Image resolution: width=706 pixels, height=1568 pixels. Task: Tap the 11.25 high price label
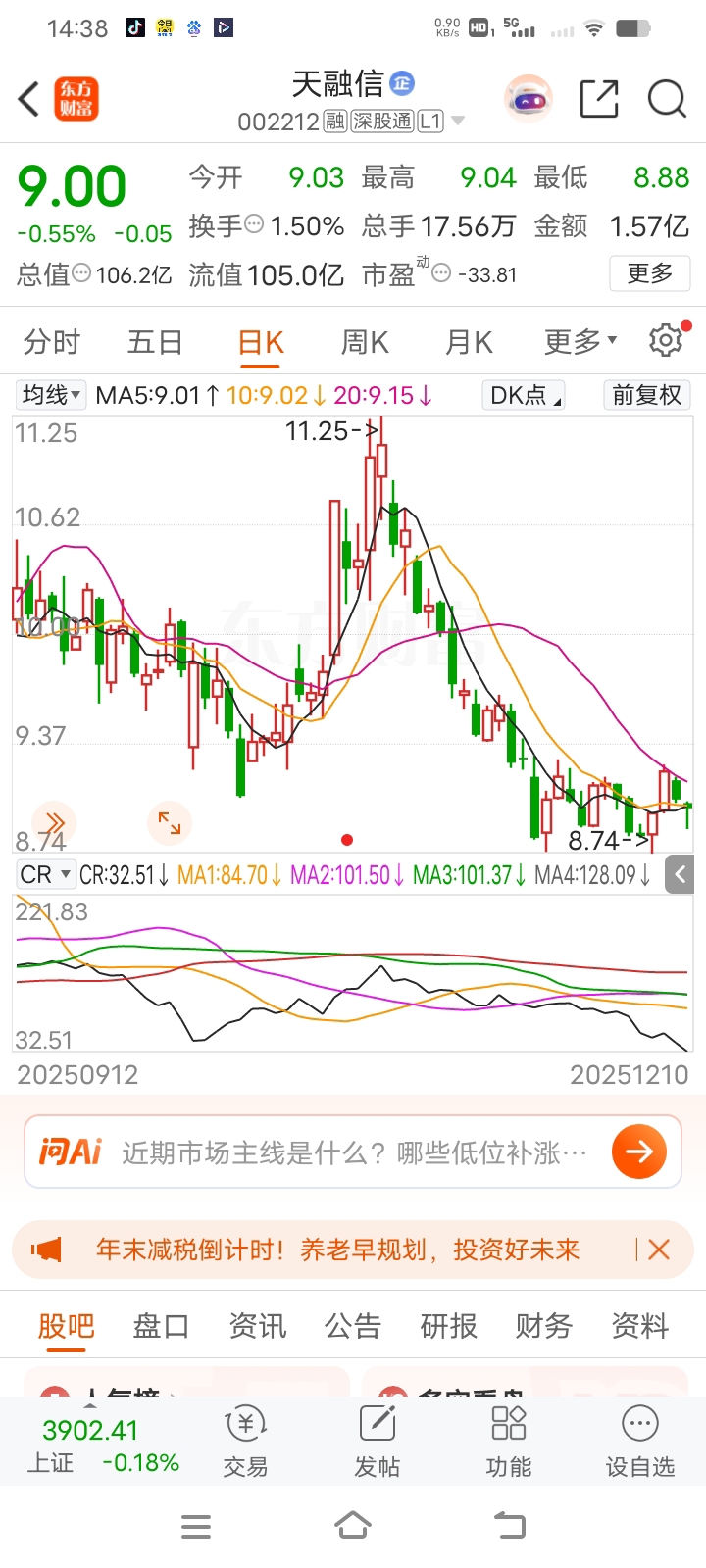331,430
